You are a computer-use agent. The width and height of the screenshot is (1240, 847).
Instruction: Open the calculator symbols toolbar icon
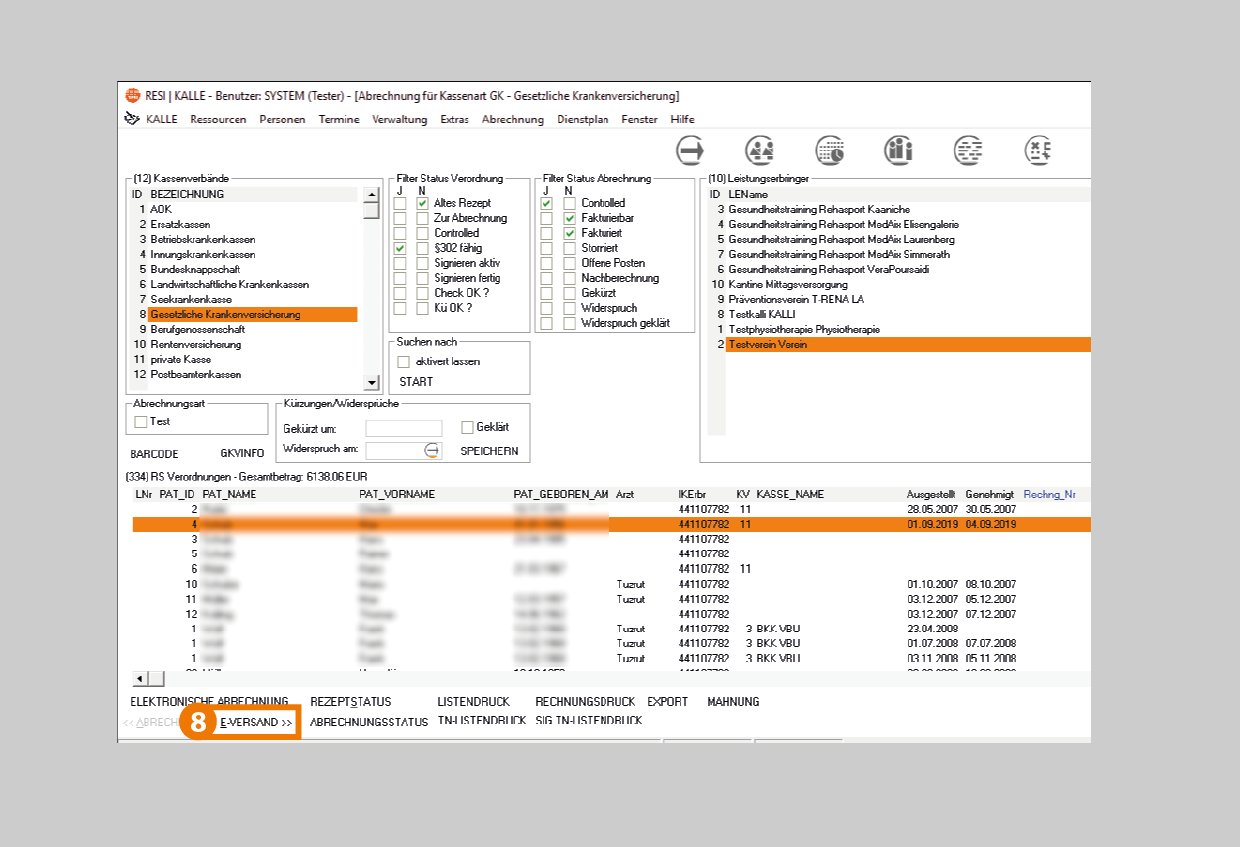(x=1038, y=151)
